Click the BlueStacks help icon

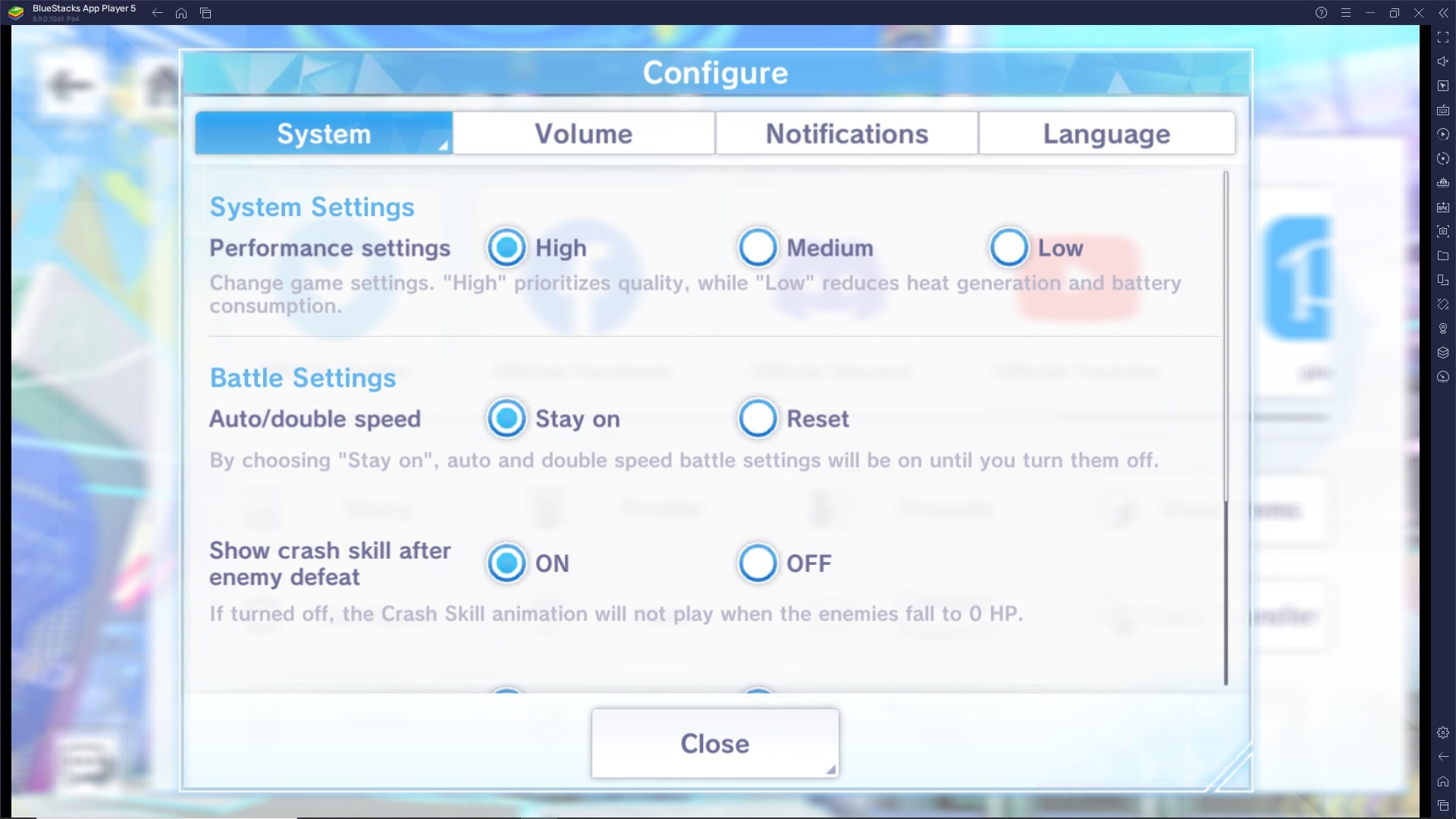click(1321, 12)
